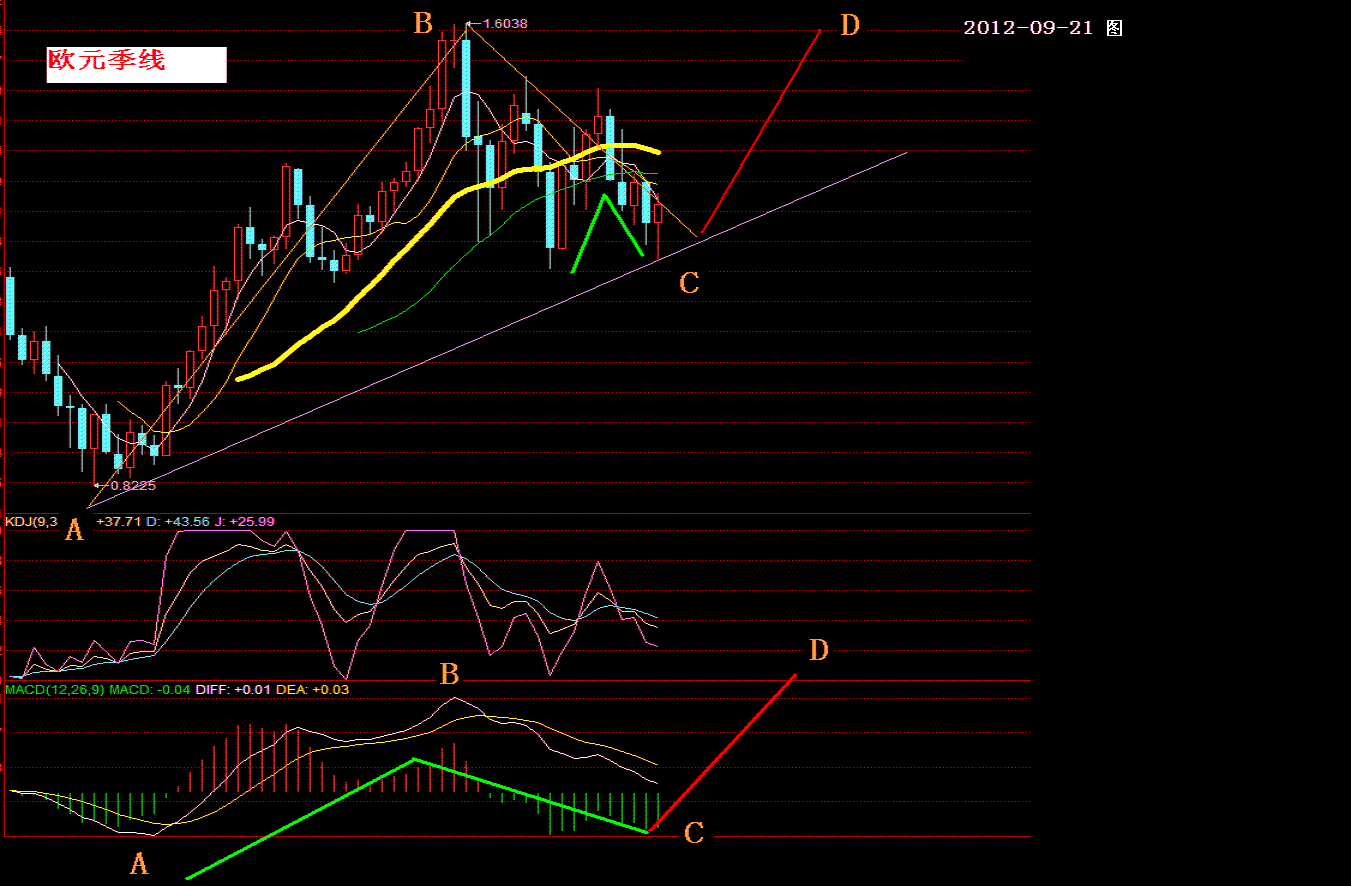Click letter A beside the 0.8225 low
Image resolution: width=1351 pixels, height=886 pixels.
point(74,531)
